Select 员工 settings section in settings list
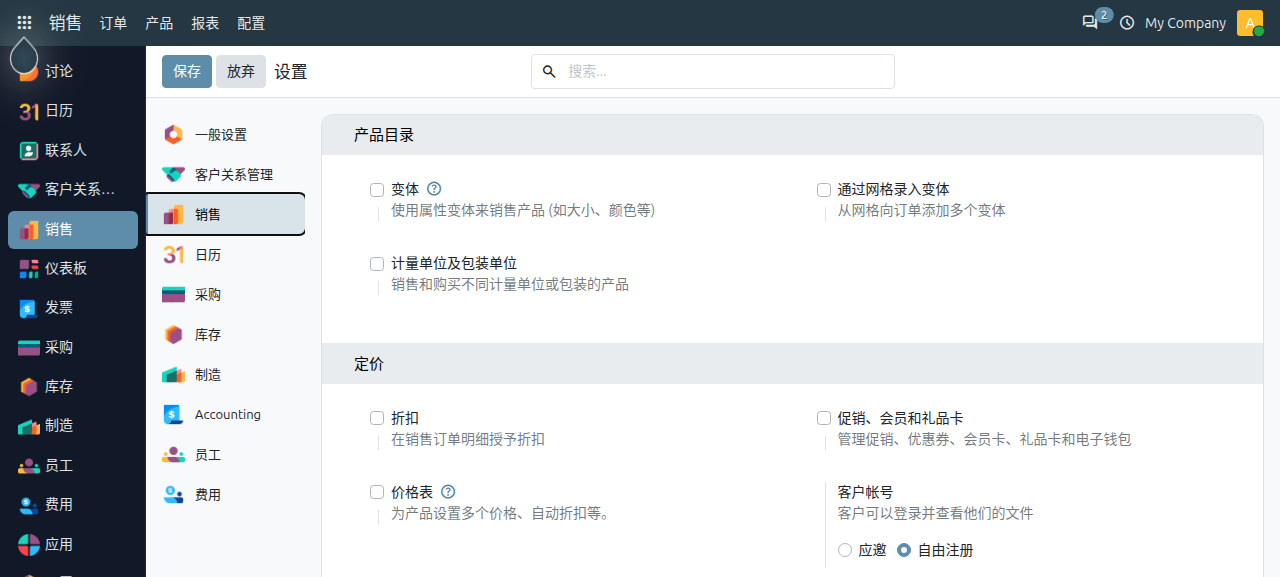Image resolution: width=1280 pixels, height=577 pixels. click(x=226, y=455)
